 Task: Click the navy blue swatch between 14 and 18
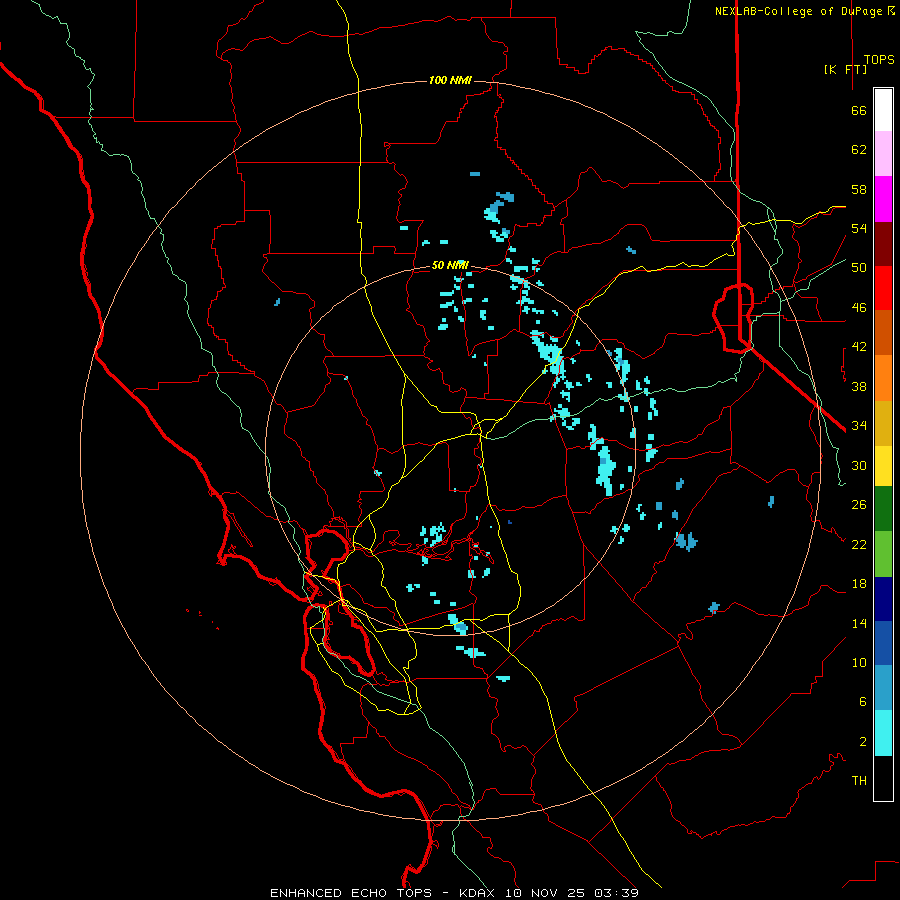click(883, 599)
